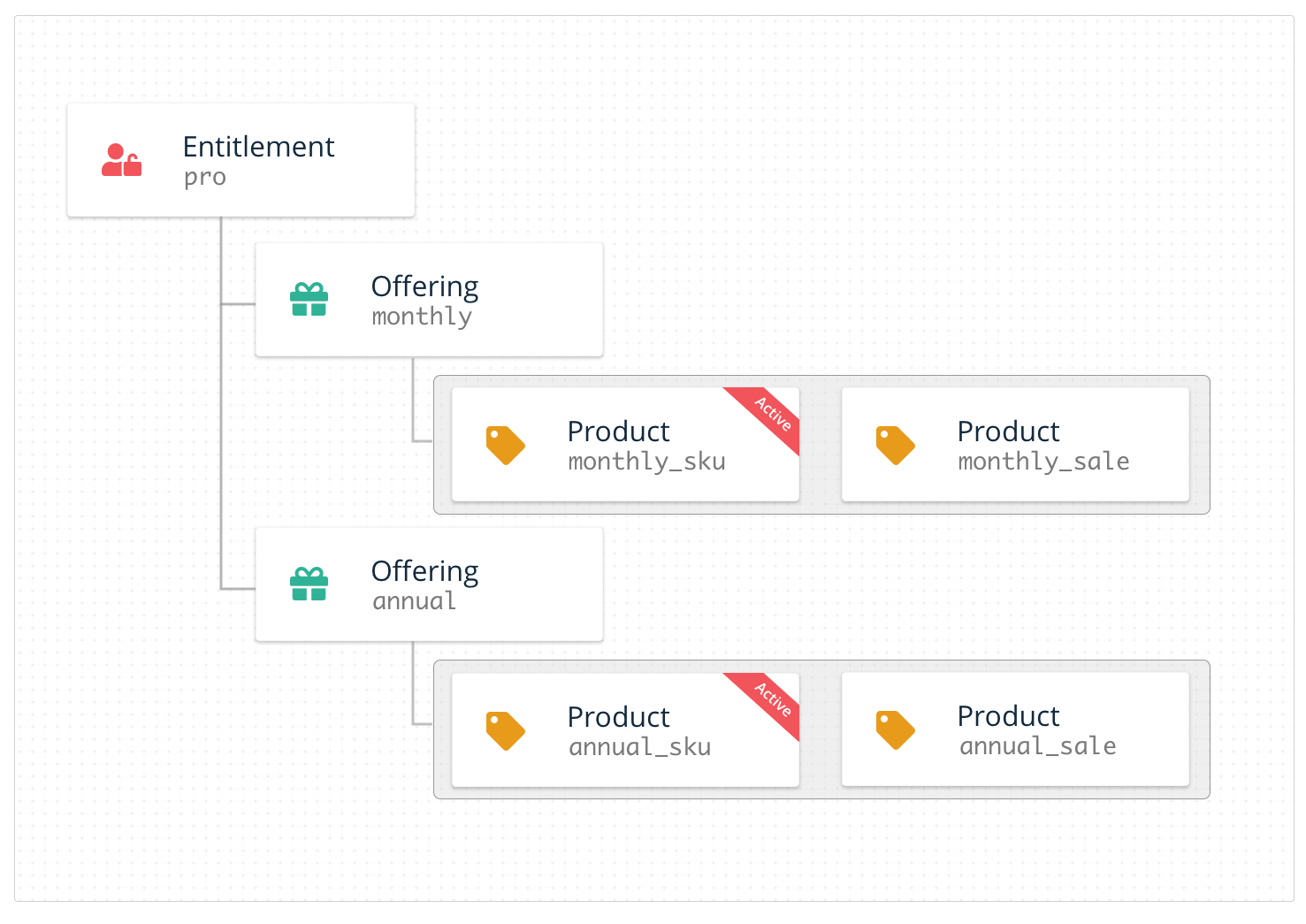This screenshot has width=1306, height=924.
Task: Select the Entitlement pro card title
Action: coord(258,147)
